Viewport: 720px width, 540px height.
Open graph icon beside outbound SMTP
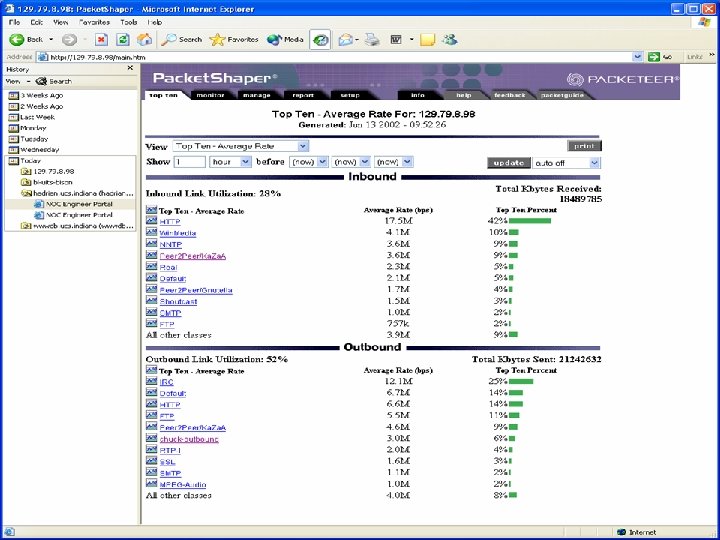(x=152, y=472)
